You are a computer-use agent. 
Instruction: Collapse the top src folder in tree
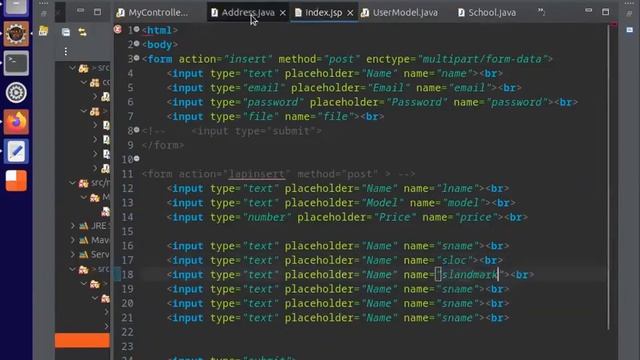(x=73, y=68)
